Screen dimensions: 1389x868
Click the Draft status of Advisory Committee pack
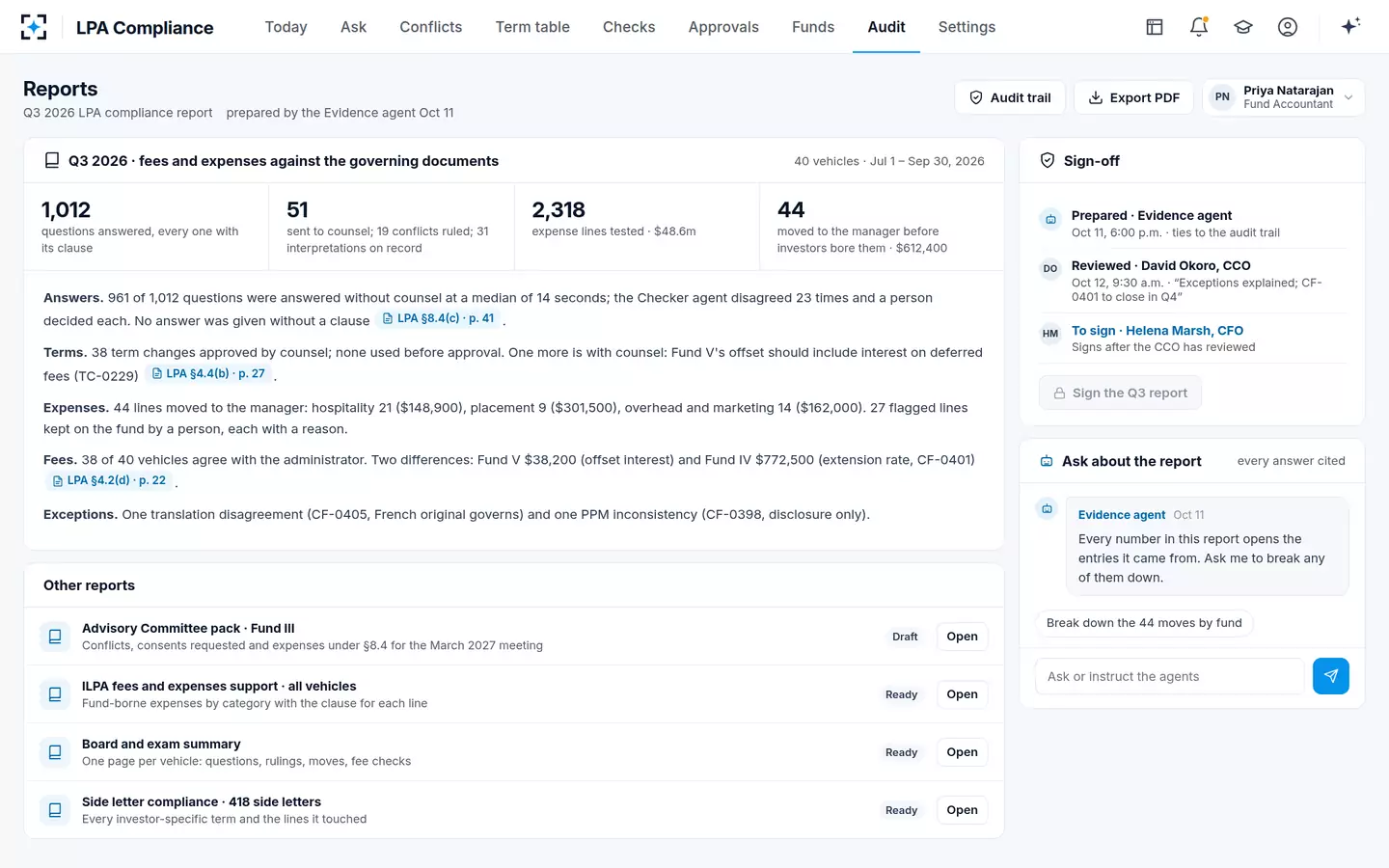[x=905, y=637]
